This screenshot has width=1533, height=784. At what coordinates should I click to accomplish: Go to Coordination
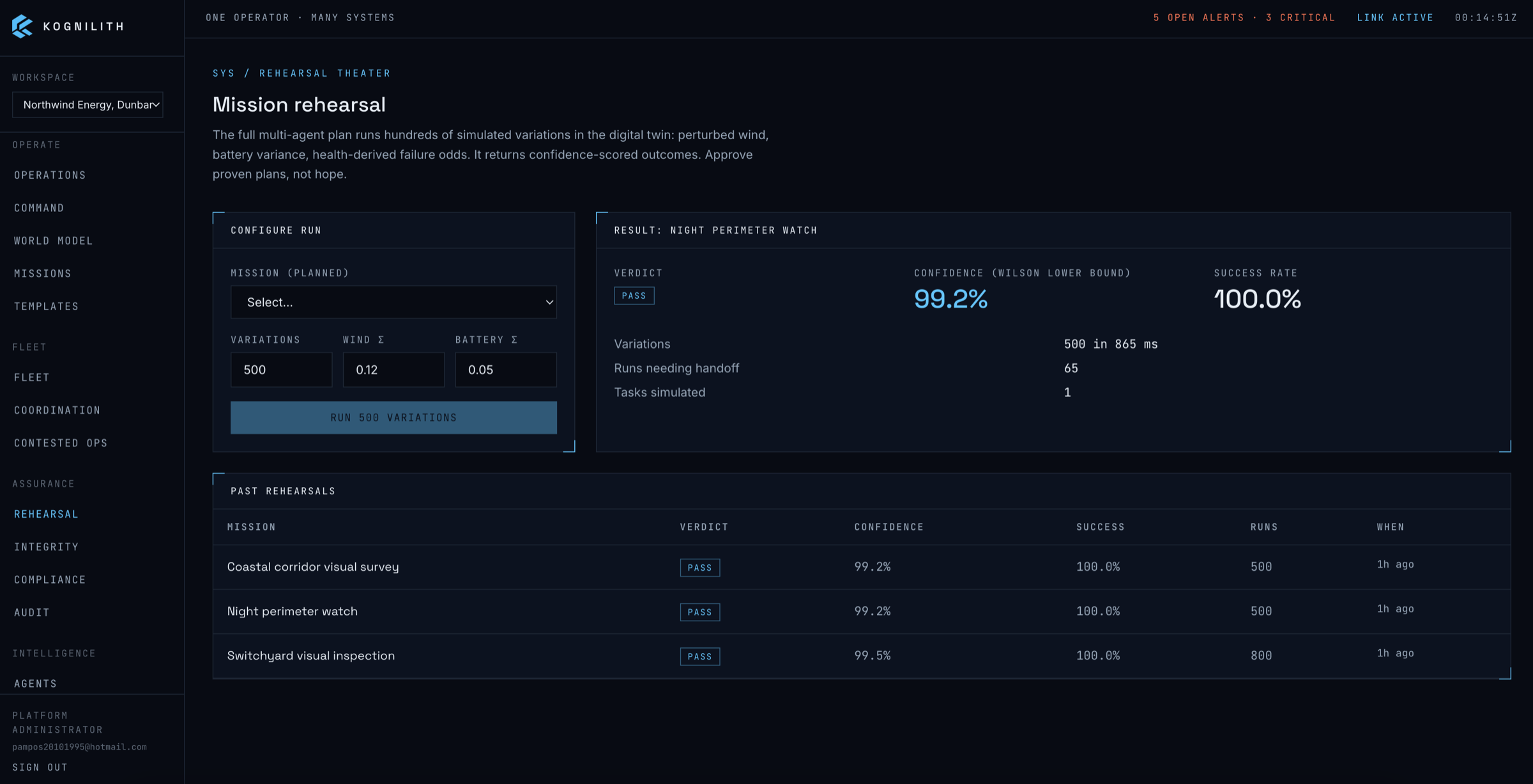click(x=57, y=410)
